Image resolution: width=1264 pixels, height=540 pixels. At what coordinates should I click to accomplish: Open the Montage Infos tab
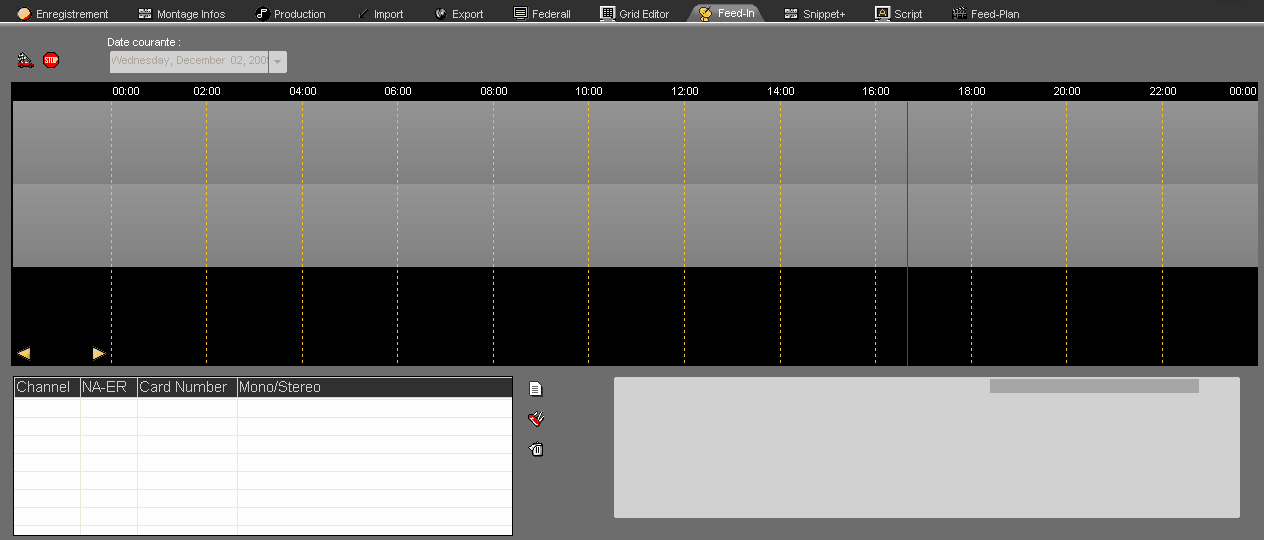pos(181,14)
